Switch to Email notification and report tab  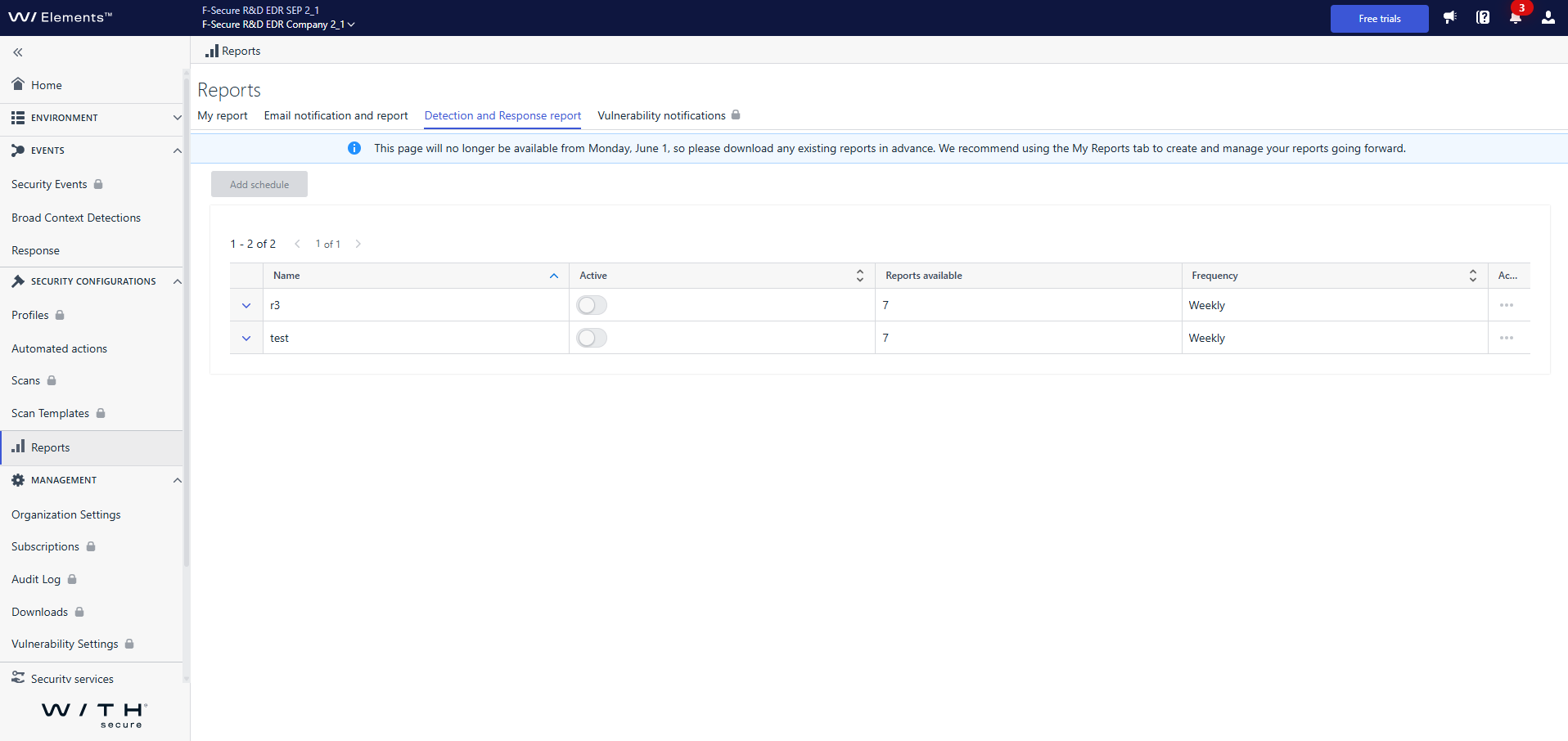tap(336, 115)
